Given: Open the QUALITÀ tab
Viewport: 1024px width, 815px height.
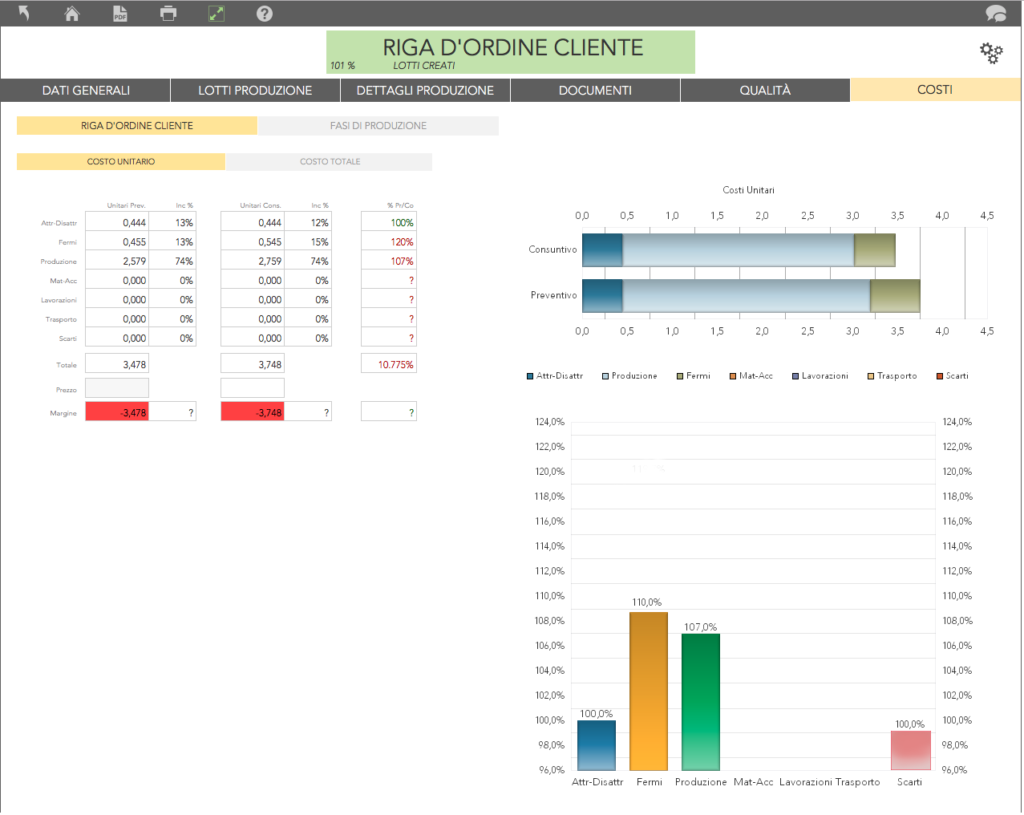Looking at the screenshot, I should (x=765, y=90).
